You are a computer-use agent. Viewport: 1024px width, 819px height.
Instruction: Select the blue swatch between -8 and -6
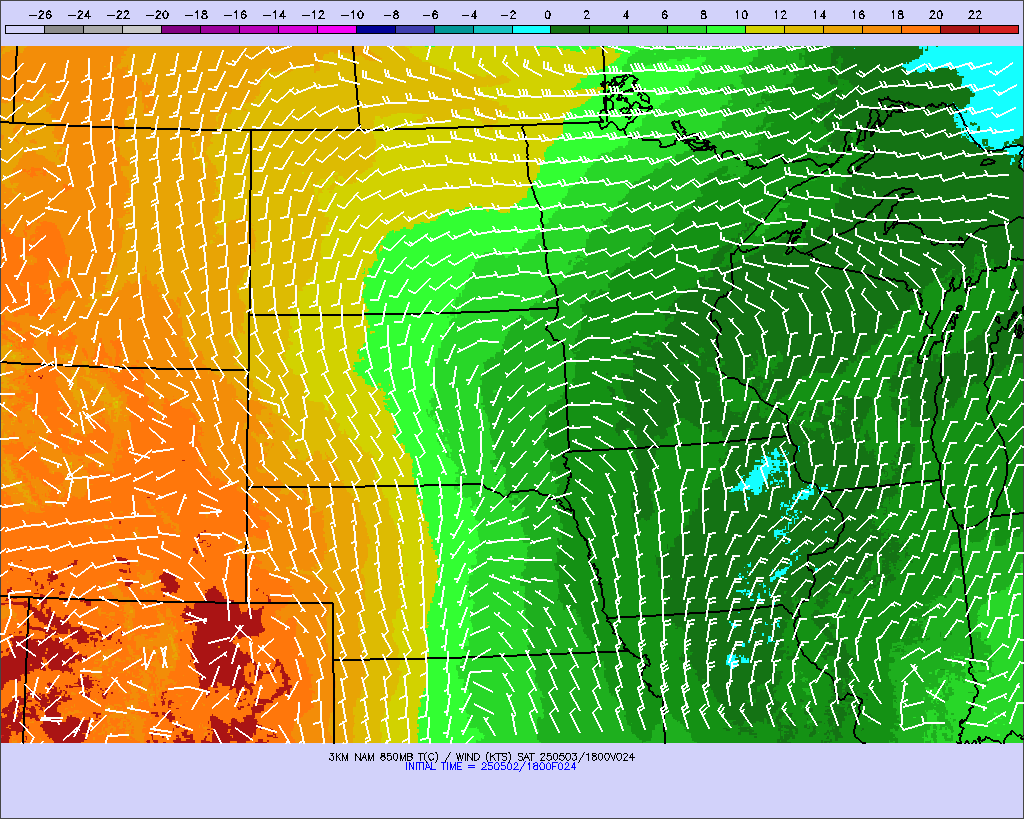pyautogui.click(x=415, y=29)
